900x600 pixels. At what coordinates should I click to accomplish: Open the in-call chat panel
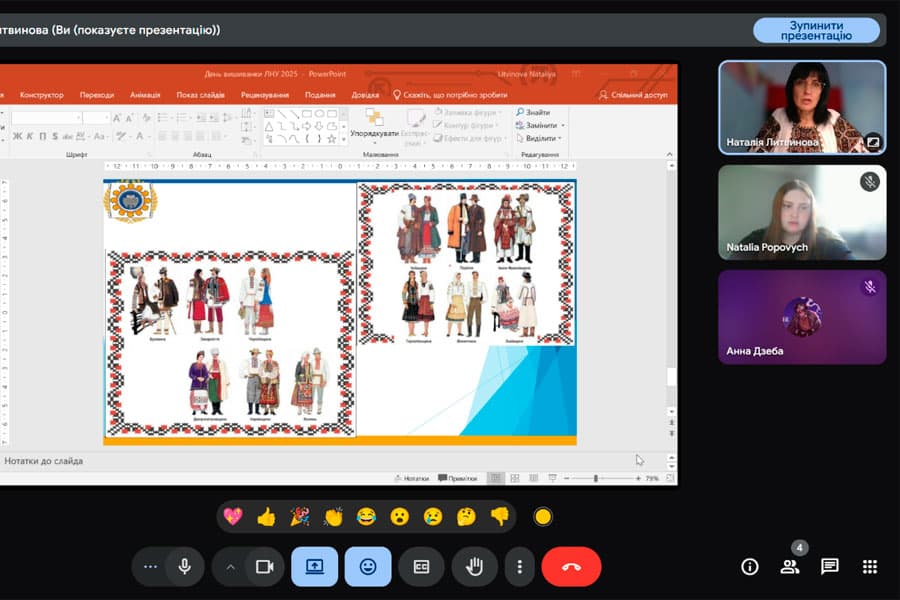point(829,567)
